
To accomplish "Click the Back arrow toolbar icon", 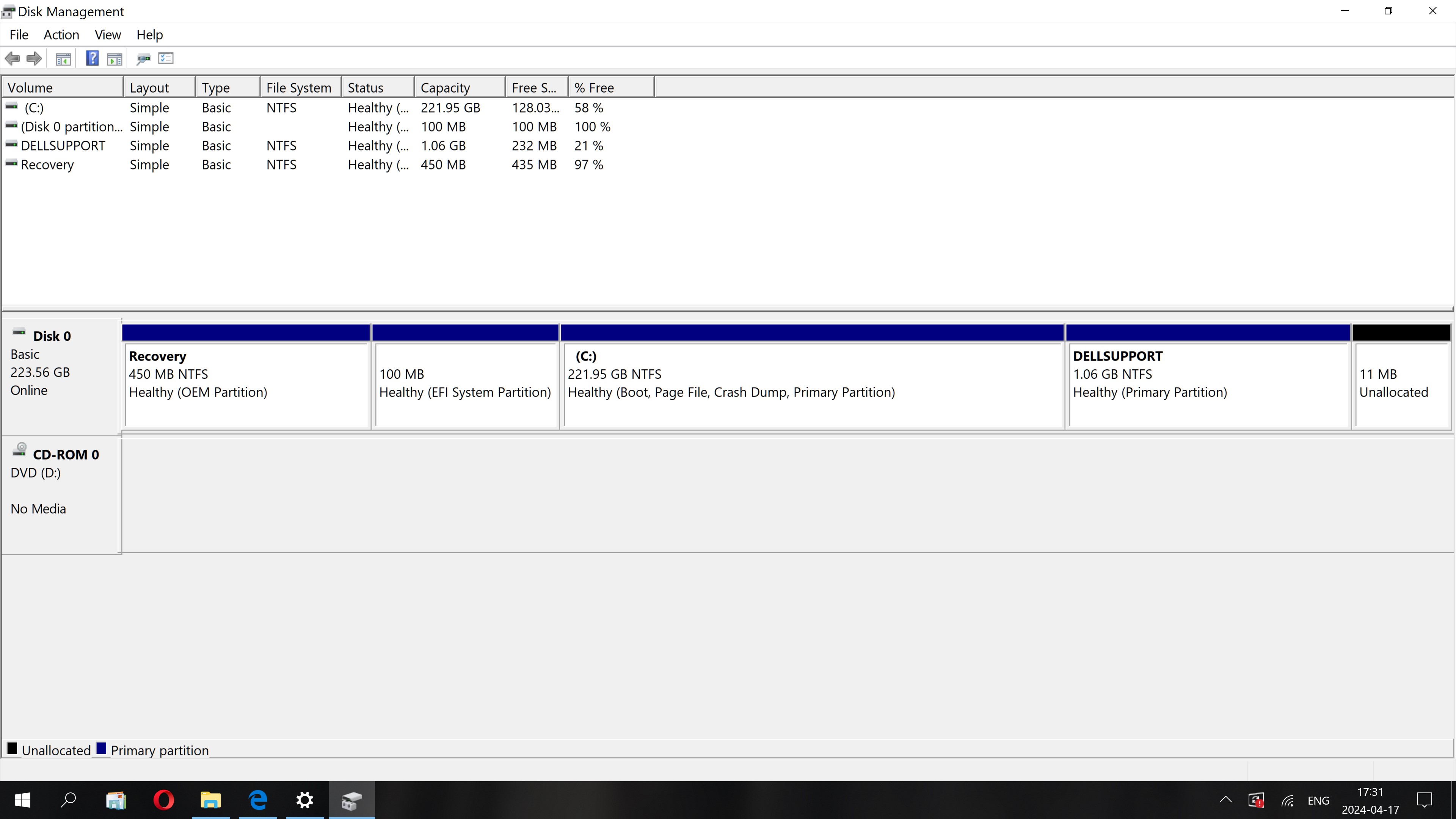I will pos(13,58).
